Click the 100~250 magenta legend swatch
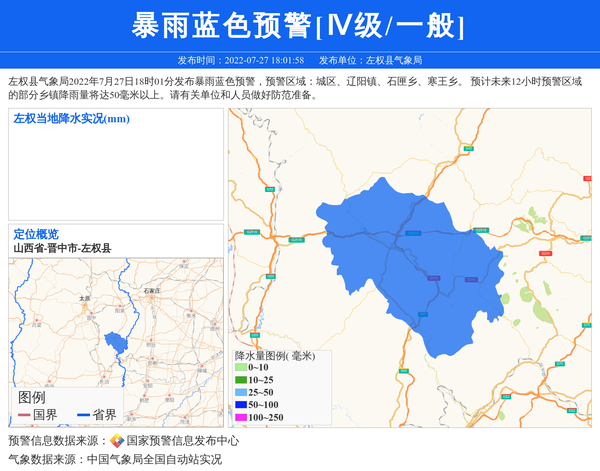Image resolution: width=600 pixels, height=471 pixels. click(240, 417)
